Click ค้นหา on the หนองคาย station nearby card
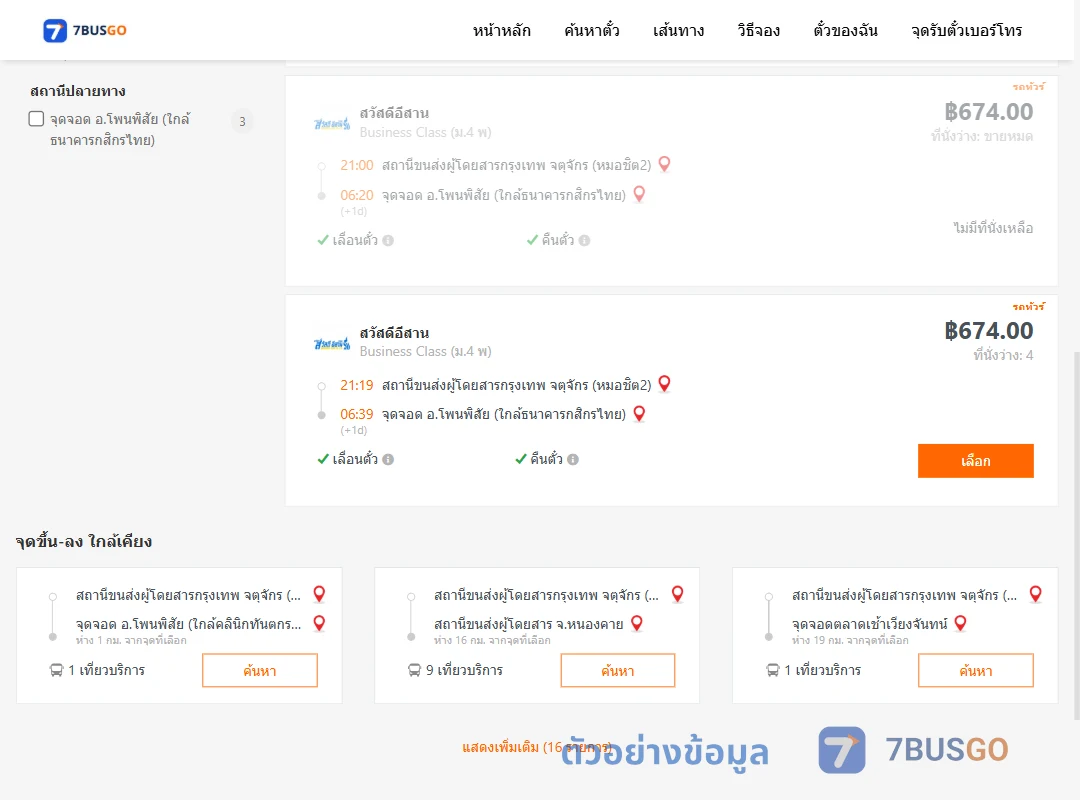Screen dimensions: 1080x800 (x=618, y=670)
